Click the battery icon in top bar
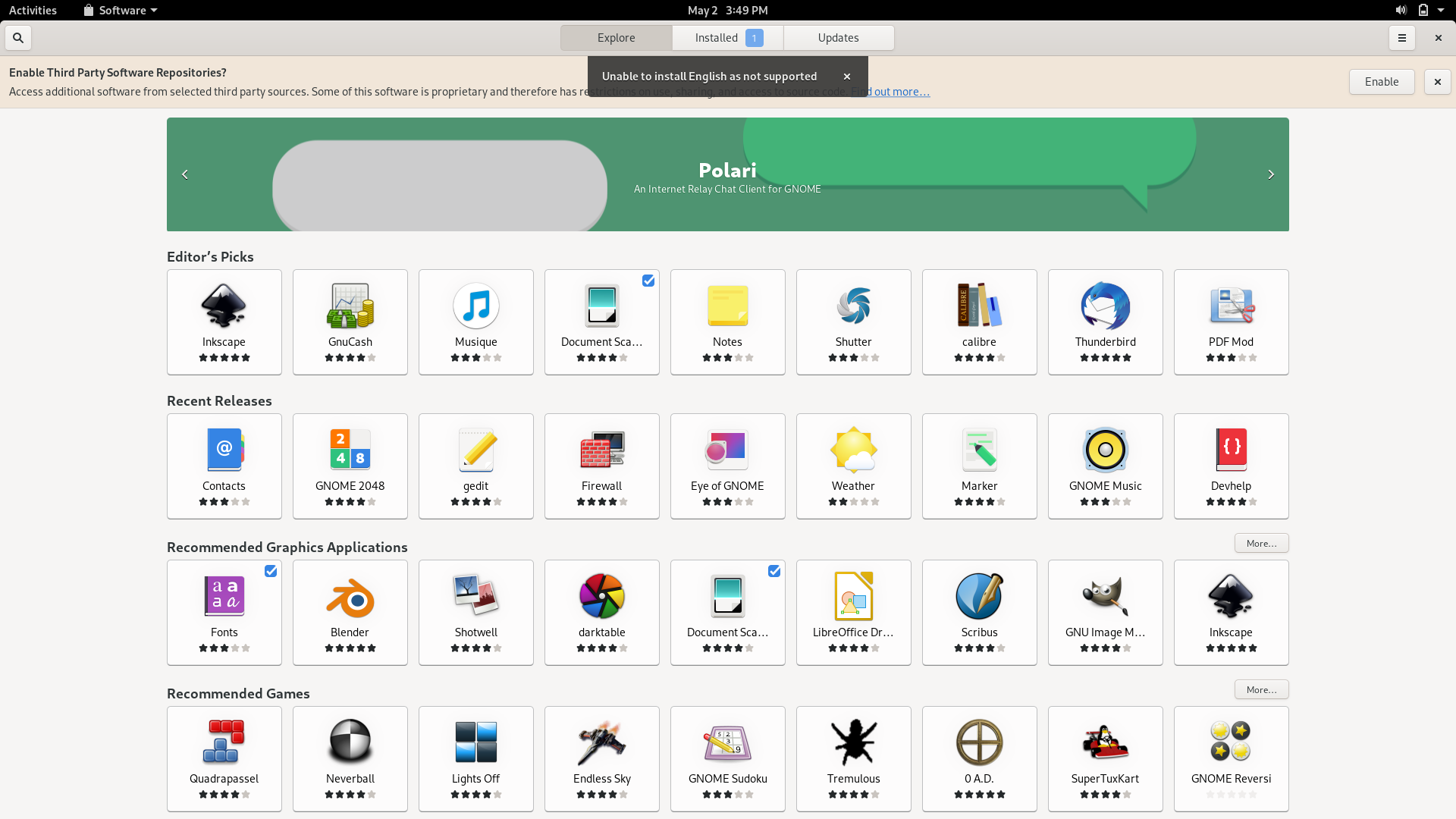Image resolution: width=1456 pixels, height=819 pixels. pyautogui.click(x=1423, y=11)
